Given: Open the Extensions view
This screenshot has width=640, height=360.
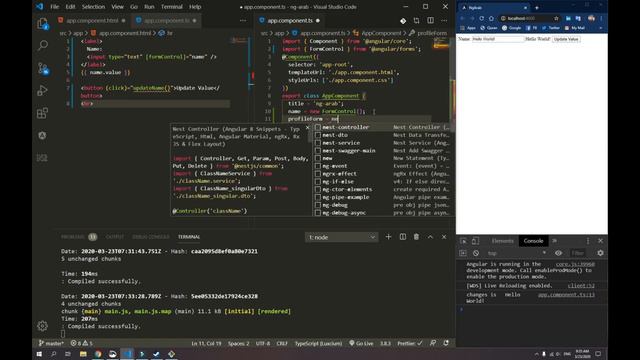Looking at the screenshot, I should pos(42,113).
